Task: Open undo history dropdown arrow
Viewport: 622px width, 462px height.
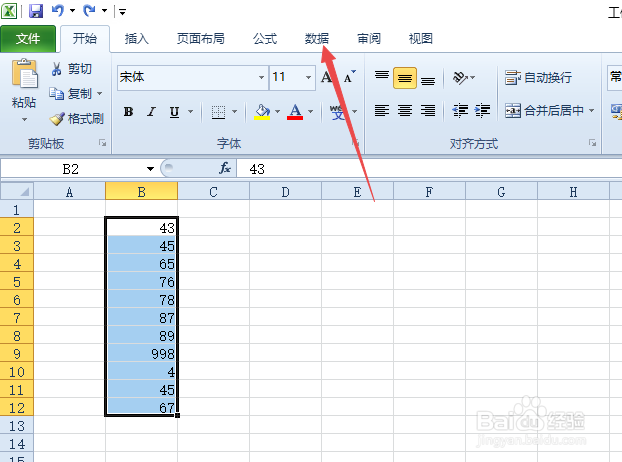Action: tap(73, 11)
